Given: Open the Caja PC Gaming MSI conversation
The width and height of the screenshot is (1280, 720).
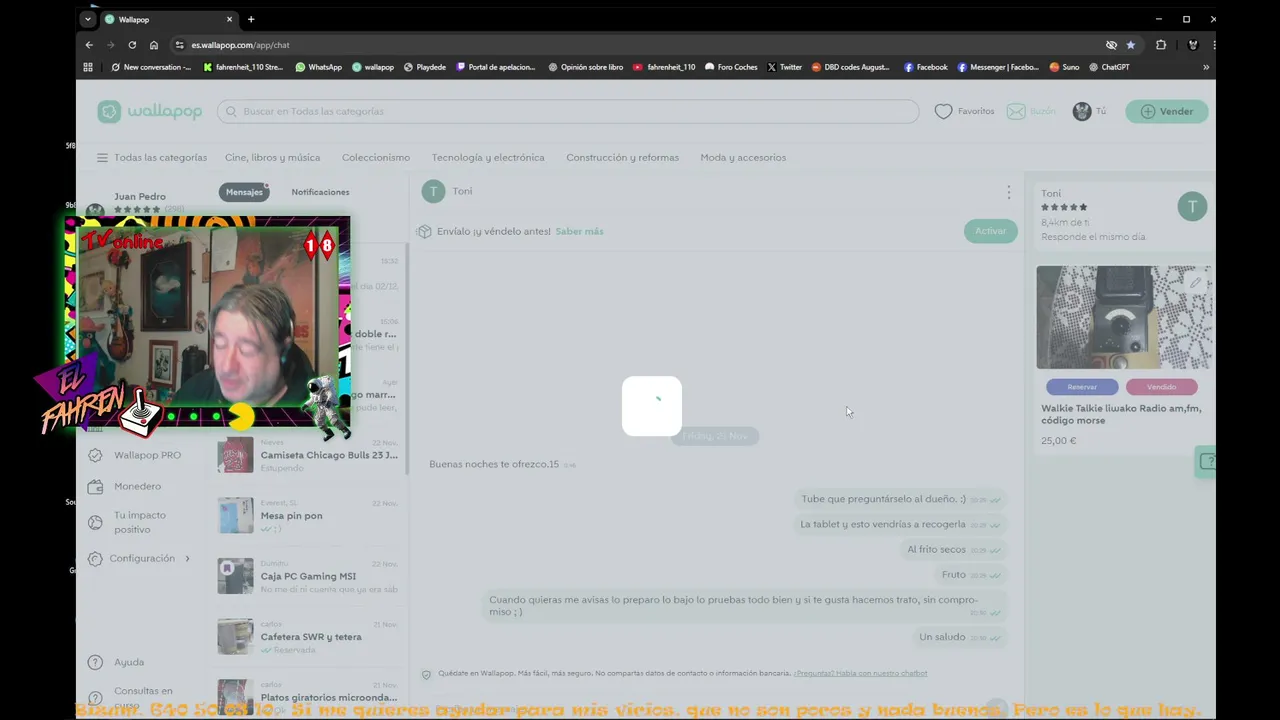Looking at the screenshot, I should pyautogui.click(x=308, y=576).
